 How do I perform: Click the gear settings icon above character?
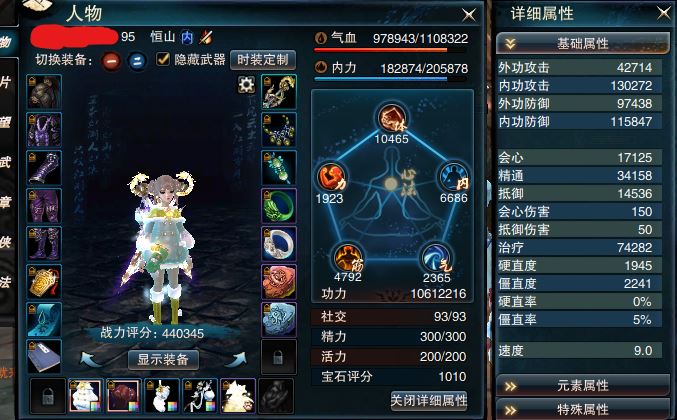[246, 85]
